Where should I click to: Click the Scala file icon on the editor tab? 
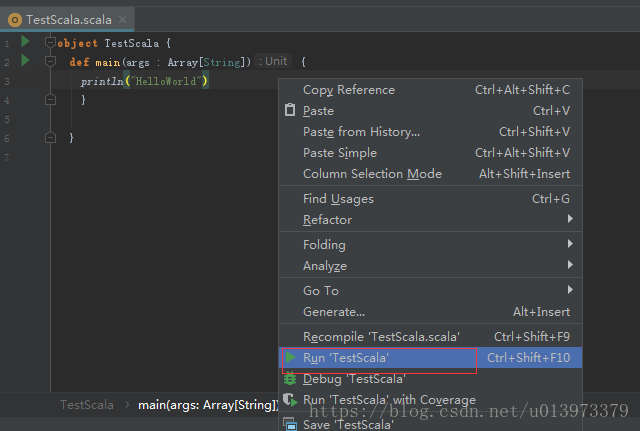click(15, 19)
